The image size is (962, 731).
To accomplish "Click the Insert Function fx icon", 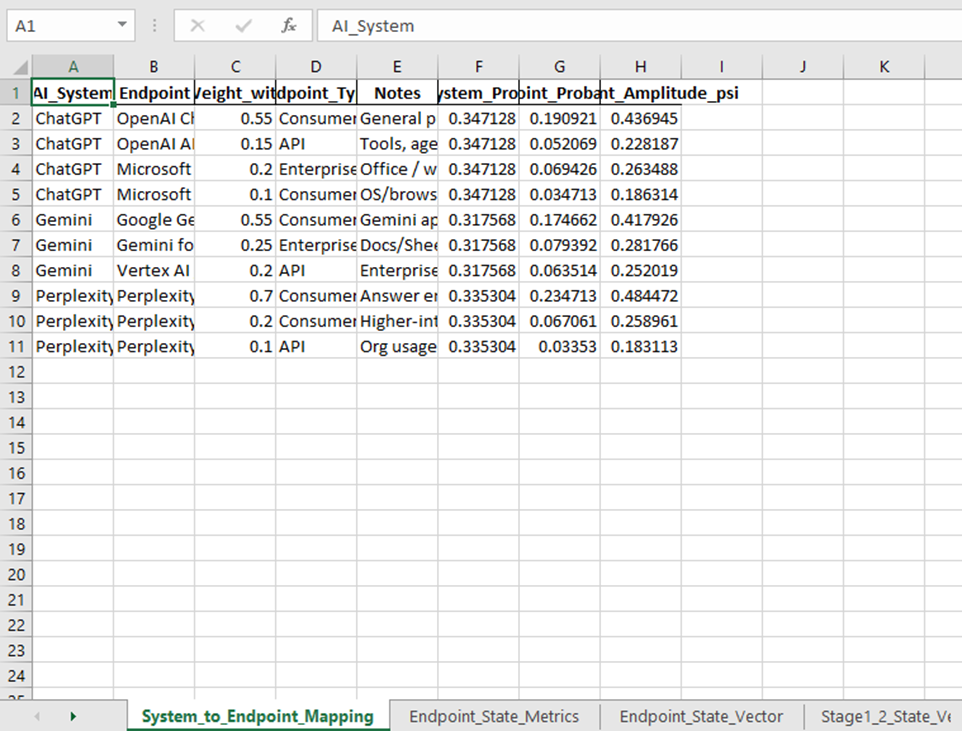I will coord(288,26).
